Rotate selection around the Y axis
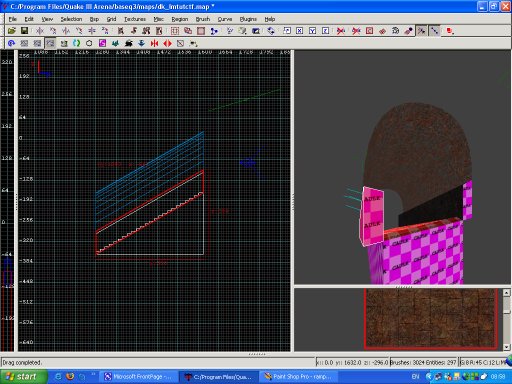The image size is (512, 384). [x=79, y=31]
